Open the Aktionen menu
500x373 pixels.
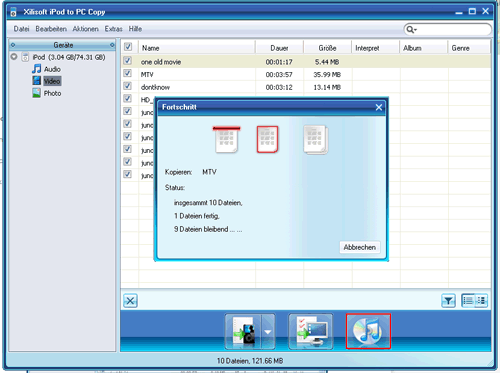[86, 29]
